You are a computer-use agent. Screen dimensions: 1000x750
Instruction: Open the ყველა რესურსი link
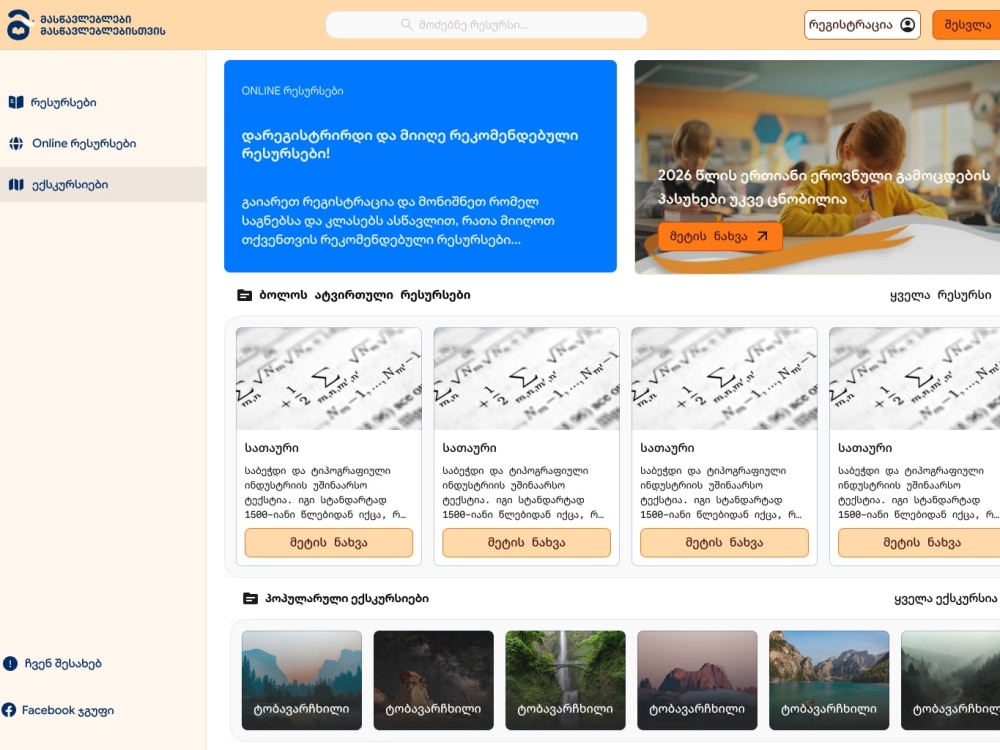click(x=941, y=295)
